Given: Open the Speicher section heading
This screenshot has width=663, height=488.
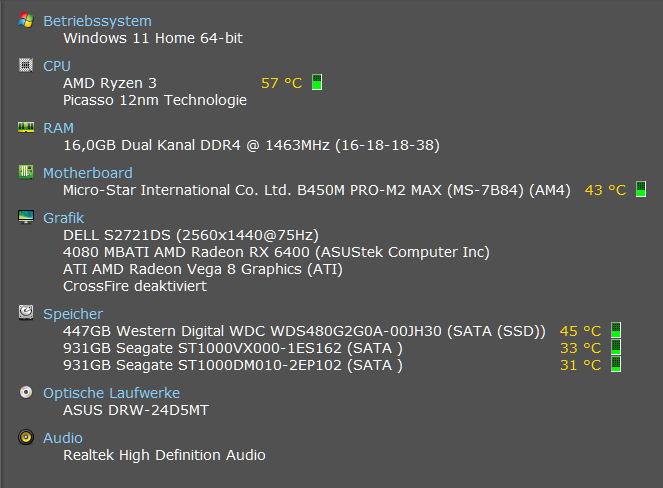Looking at the screenshot, I should coord(72,314).
